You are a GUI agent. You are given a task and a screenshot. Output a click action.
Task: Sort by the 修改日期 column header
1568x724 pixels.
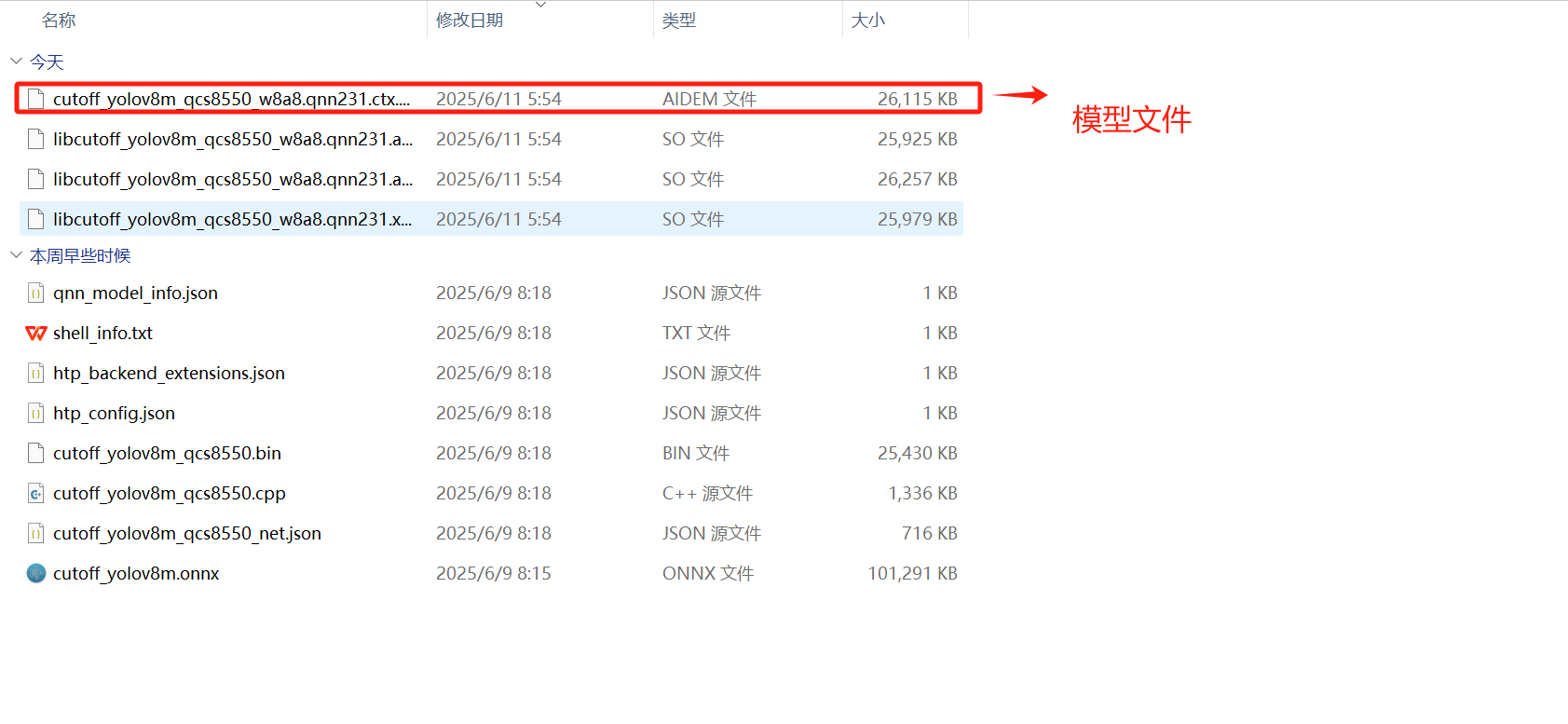point(470,20)
